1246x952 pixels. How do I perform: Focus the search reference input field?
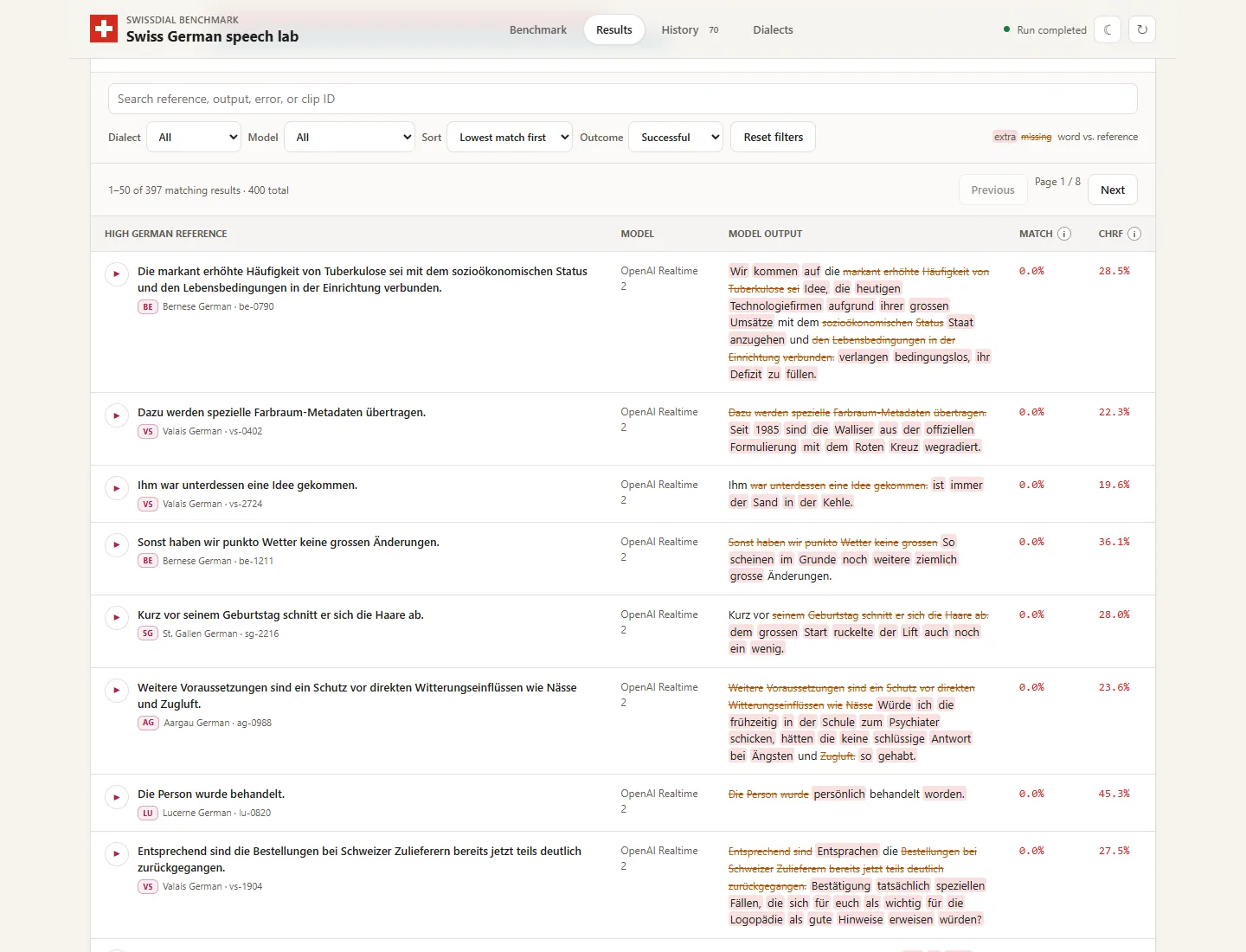tap(623, 99)
